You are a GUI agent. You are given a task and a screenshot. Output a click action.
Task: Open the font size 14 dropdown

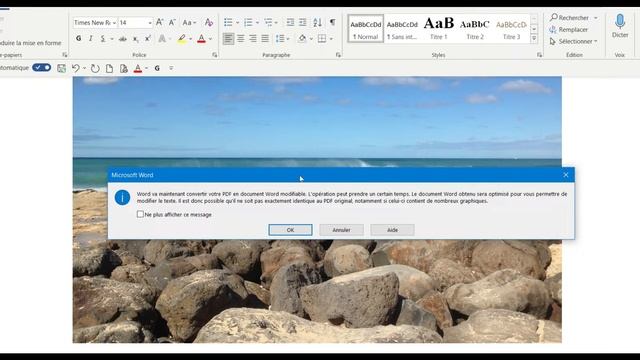click(x=149, y=23)
